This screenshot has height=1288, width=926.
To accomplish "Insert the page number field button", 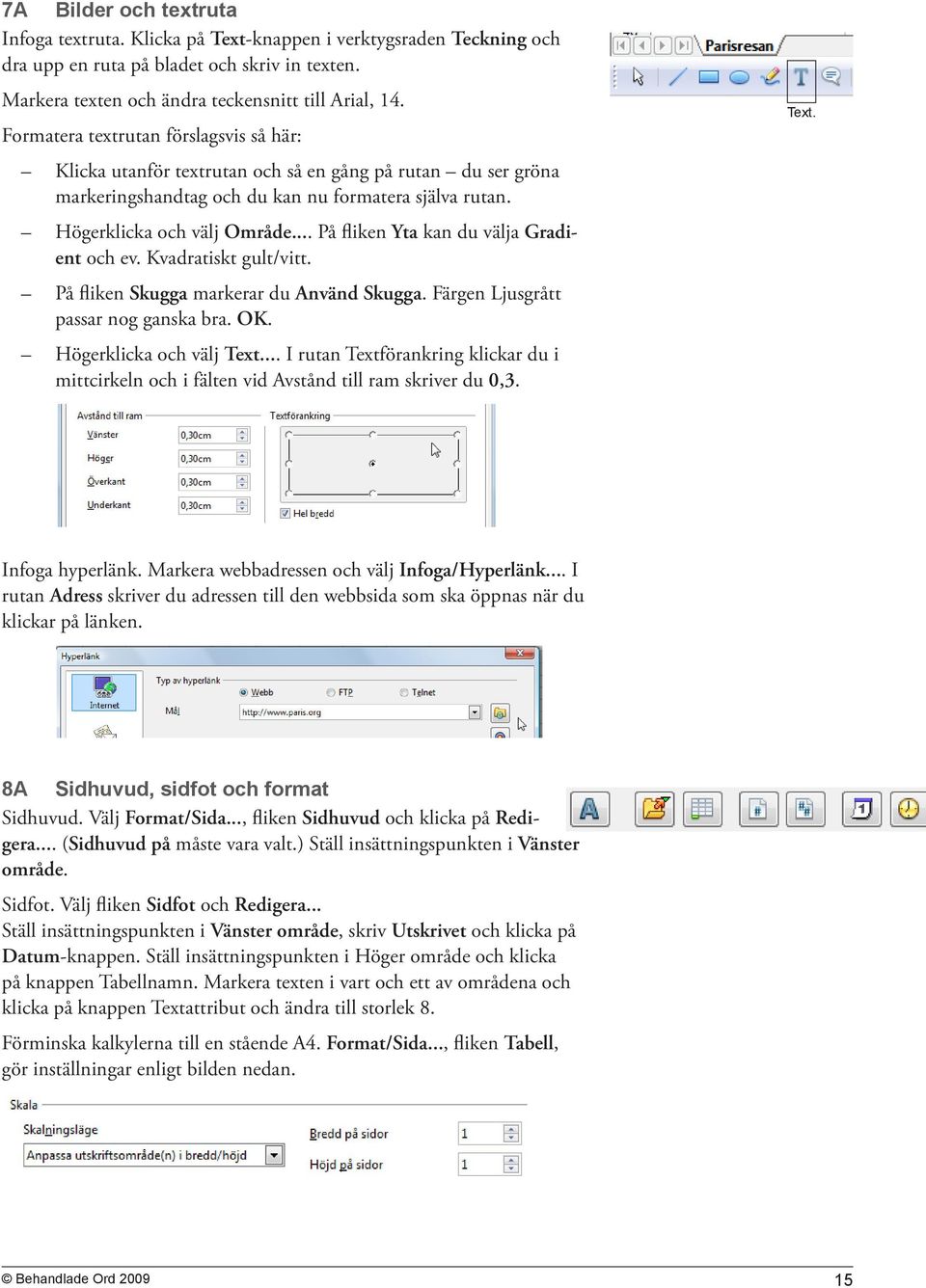I will point(758,809).
